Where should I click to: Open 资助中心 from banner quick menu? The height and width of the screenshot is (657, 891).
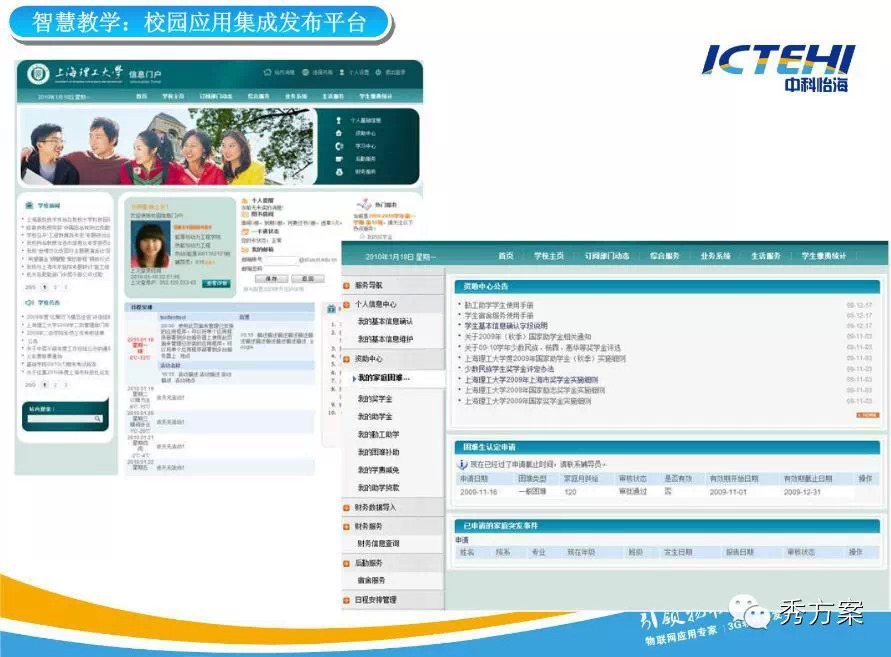pos(364,133)
